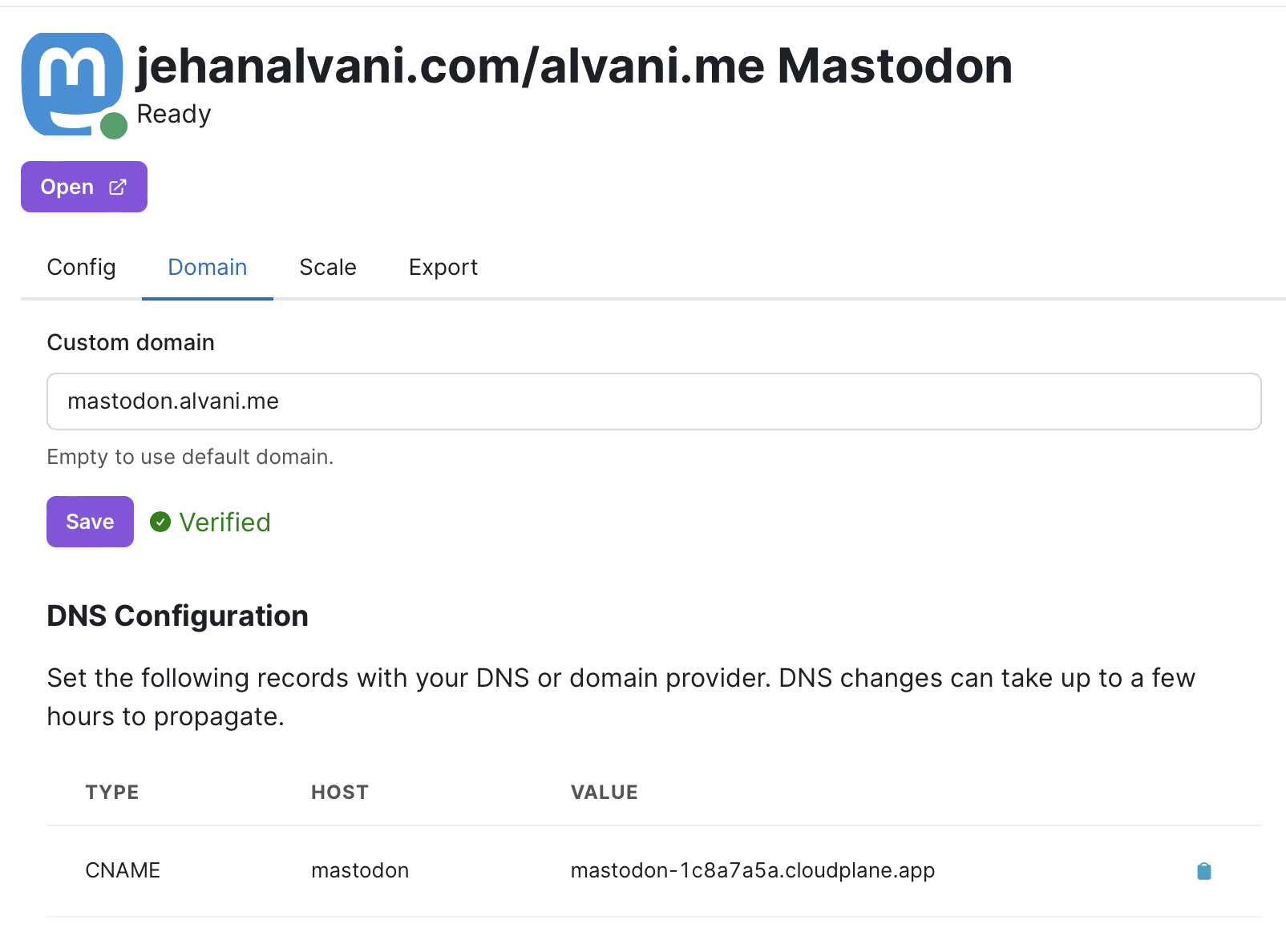The height and width of the screenshot is (952, 1286).
Task: Click the Verified status text
Action: tap(224, 522)
